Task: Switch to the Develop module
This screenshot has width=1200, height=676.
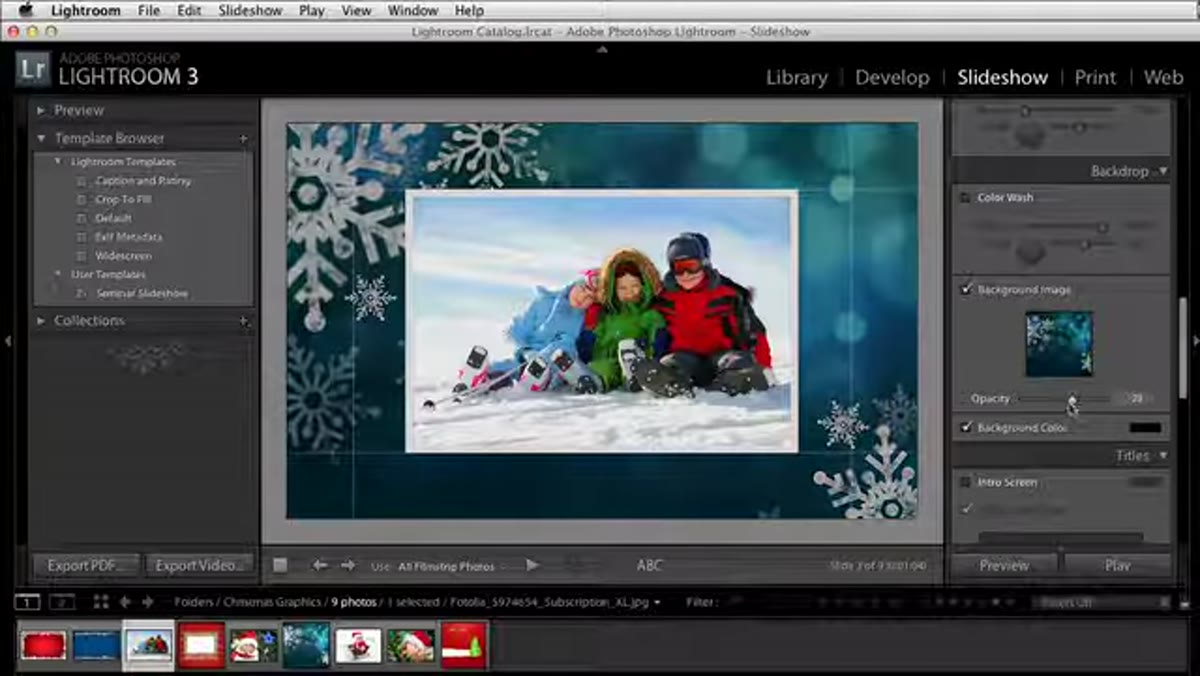Action: point(892,78)
